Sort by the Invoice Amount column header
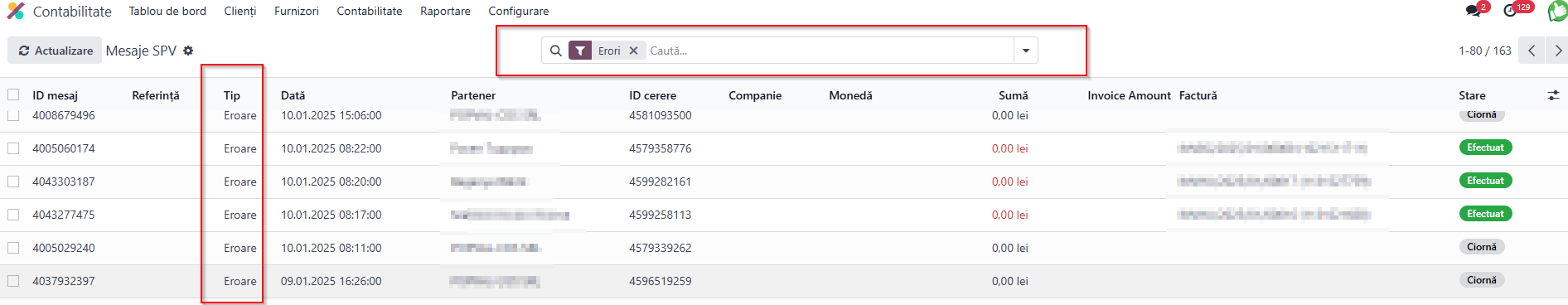This screenshot has width=1568, height=305. 1130,95
